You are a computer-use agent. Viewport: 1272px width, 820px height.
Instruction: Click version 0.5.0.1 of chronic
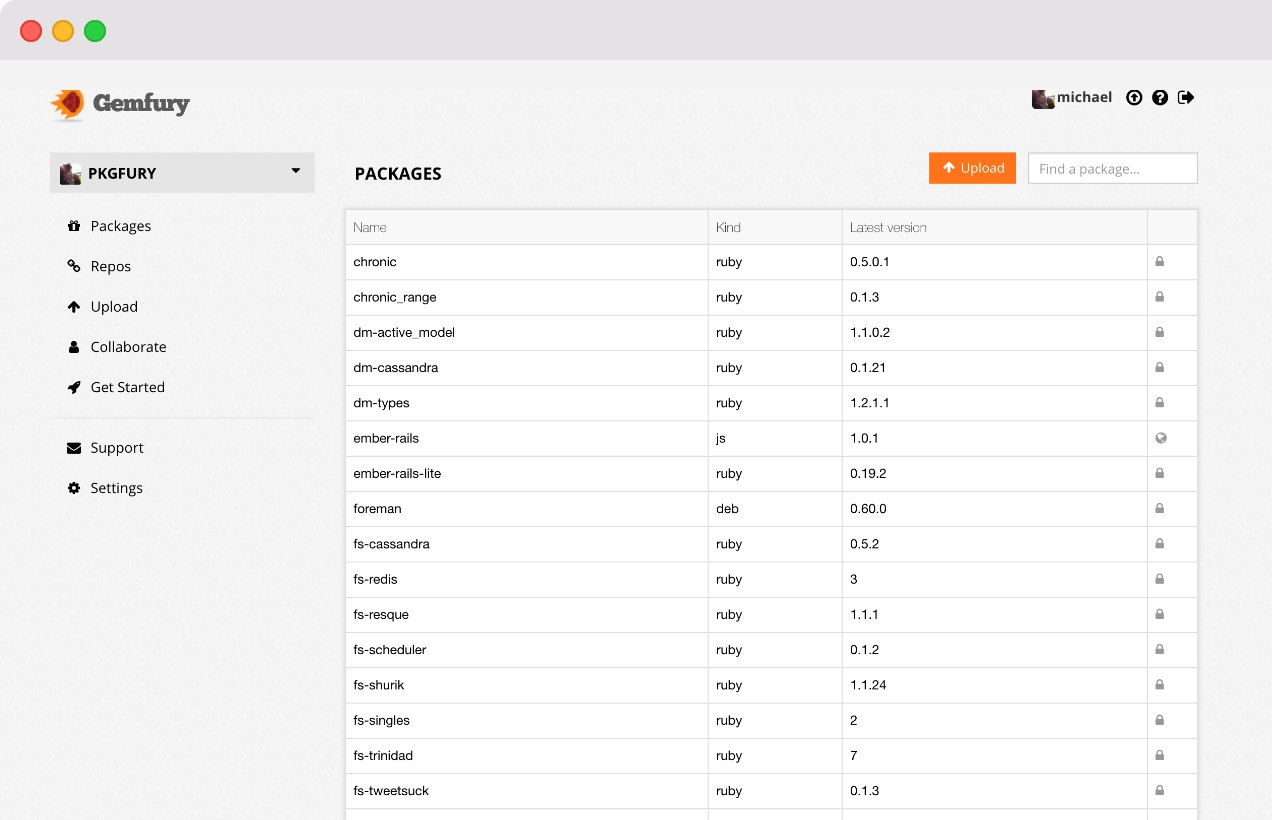click(x=869, y=262)
